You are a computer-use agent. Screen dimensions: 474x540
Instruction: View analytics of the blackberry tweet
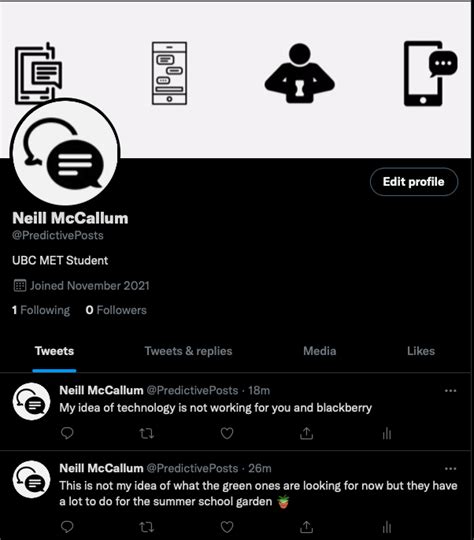(x=387, y=434)
